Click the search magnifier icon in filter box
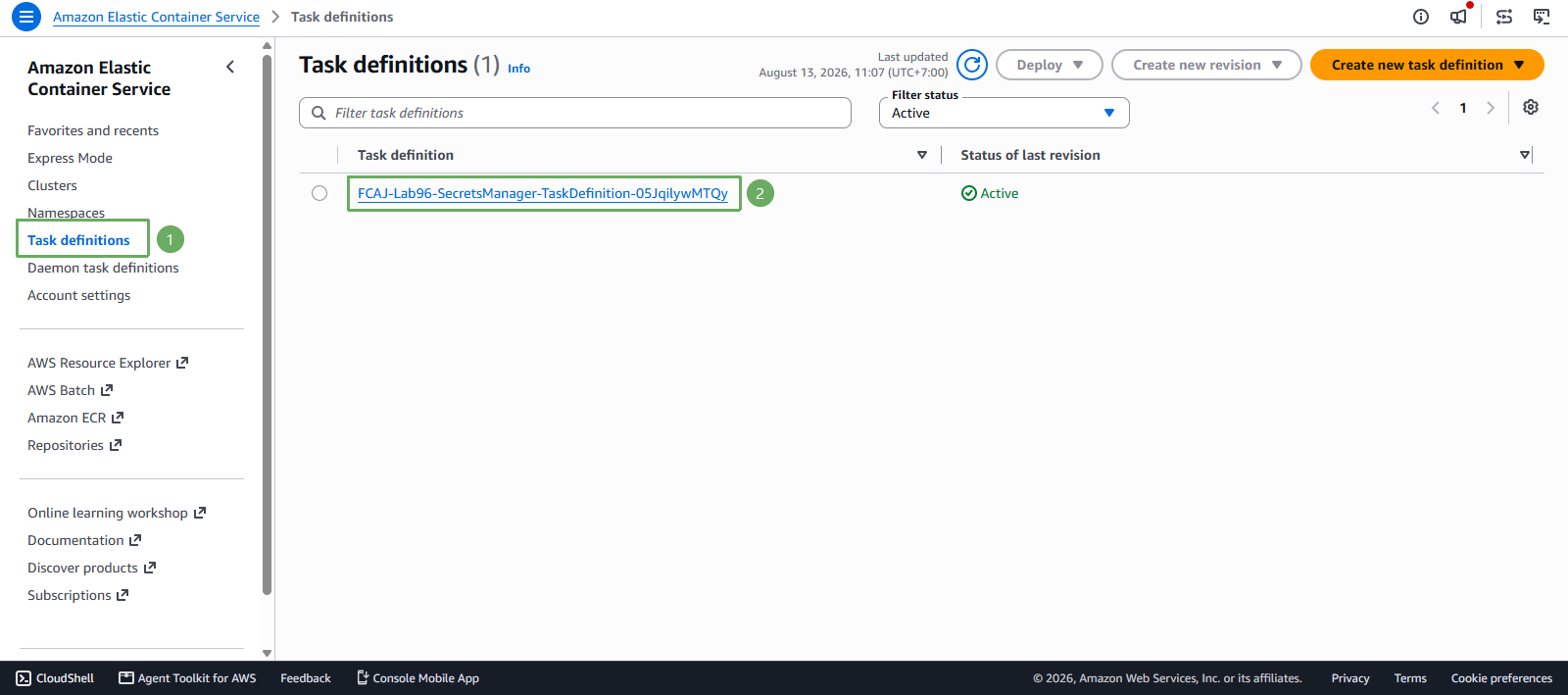1568x695 pixels. 318,113
